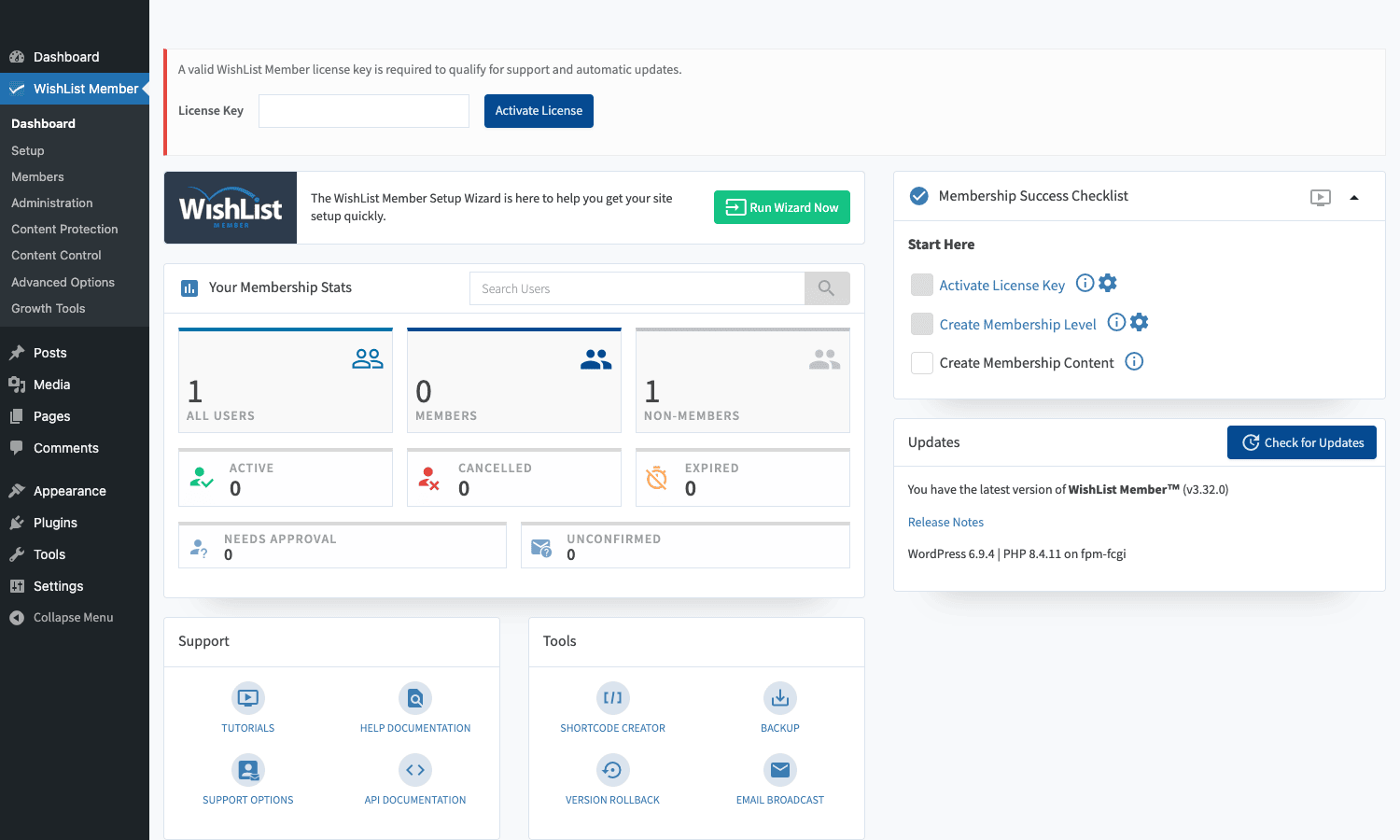Open the API Documentation icon
1400x840 pixels.
pyautogui.click(x=415, y=770)
